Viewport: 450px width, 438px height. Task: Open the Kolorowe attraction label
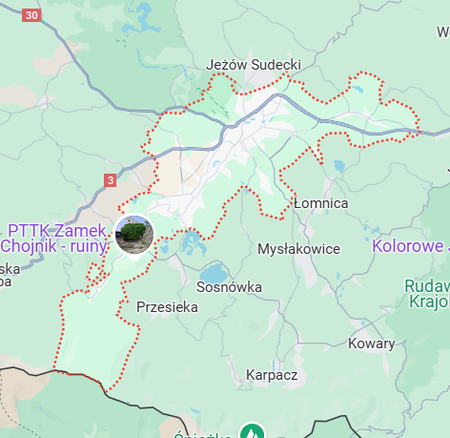point(411,246)
